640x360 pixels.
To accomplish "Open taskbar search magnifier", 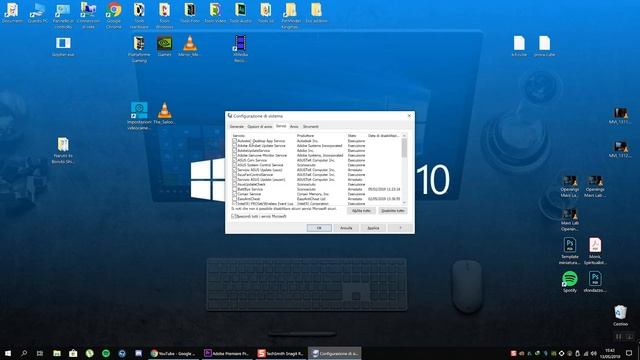I will coord(24,353).
